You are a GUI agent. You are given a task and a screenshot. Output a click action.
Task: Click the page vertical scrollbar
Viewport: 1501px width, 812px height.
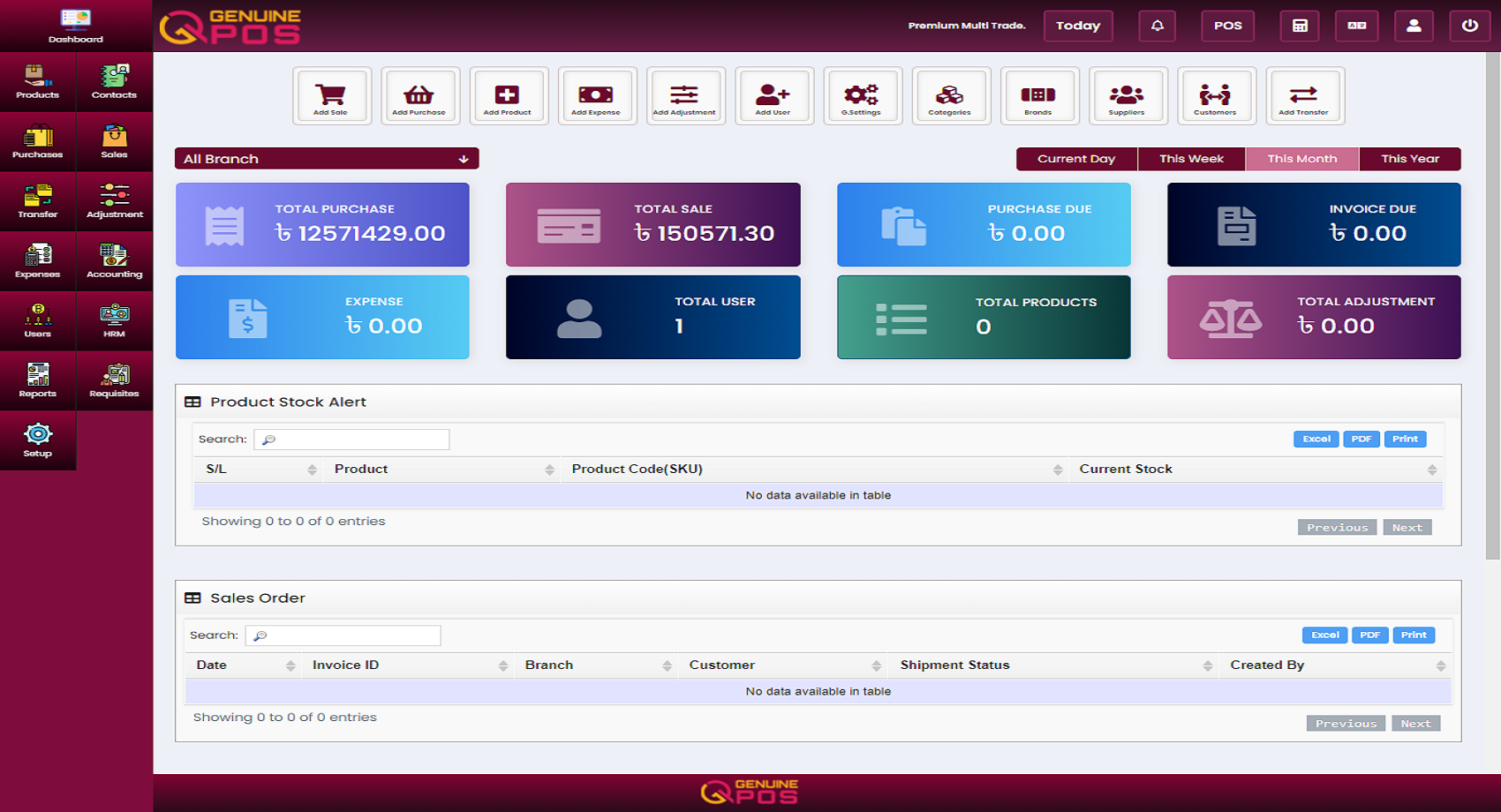(x=1493, y=304)
